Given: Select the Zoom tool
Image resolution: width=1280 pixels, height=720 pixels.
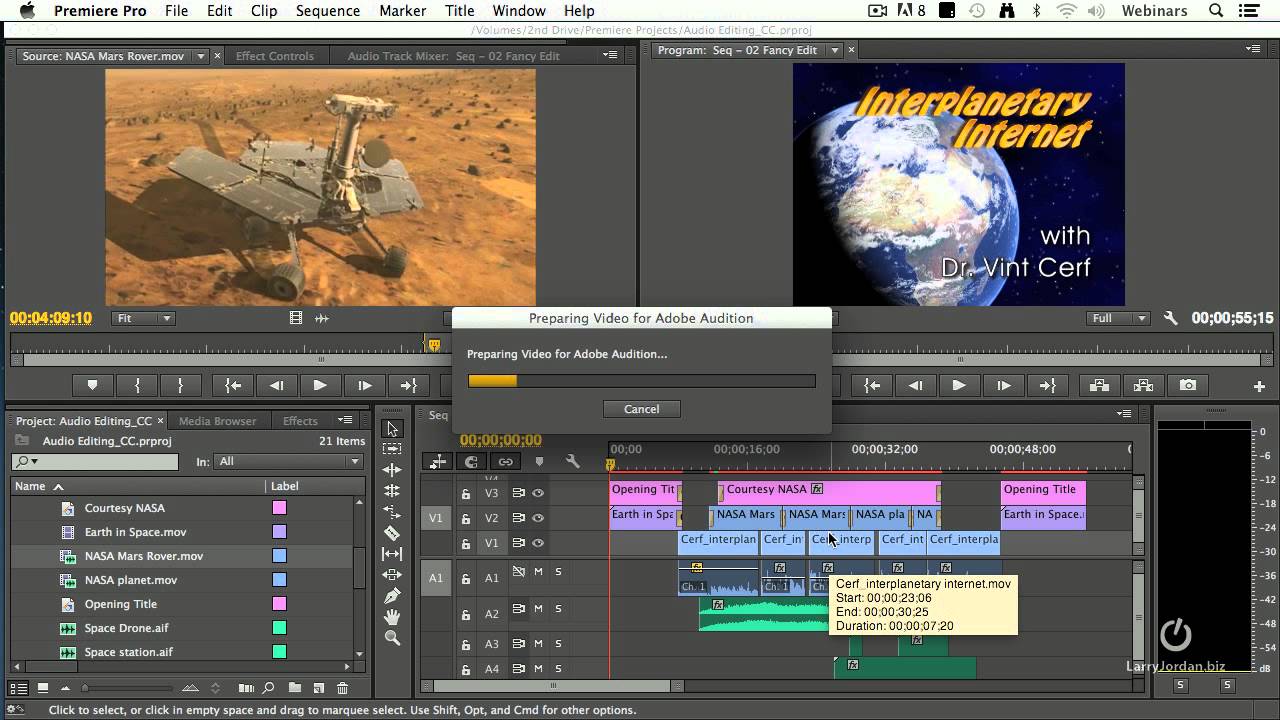Looking at the screenshot, I should (392, 638).
